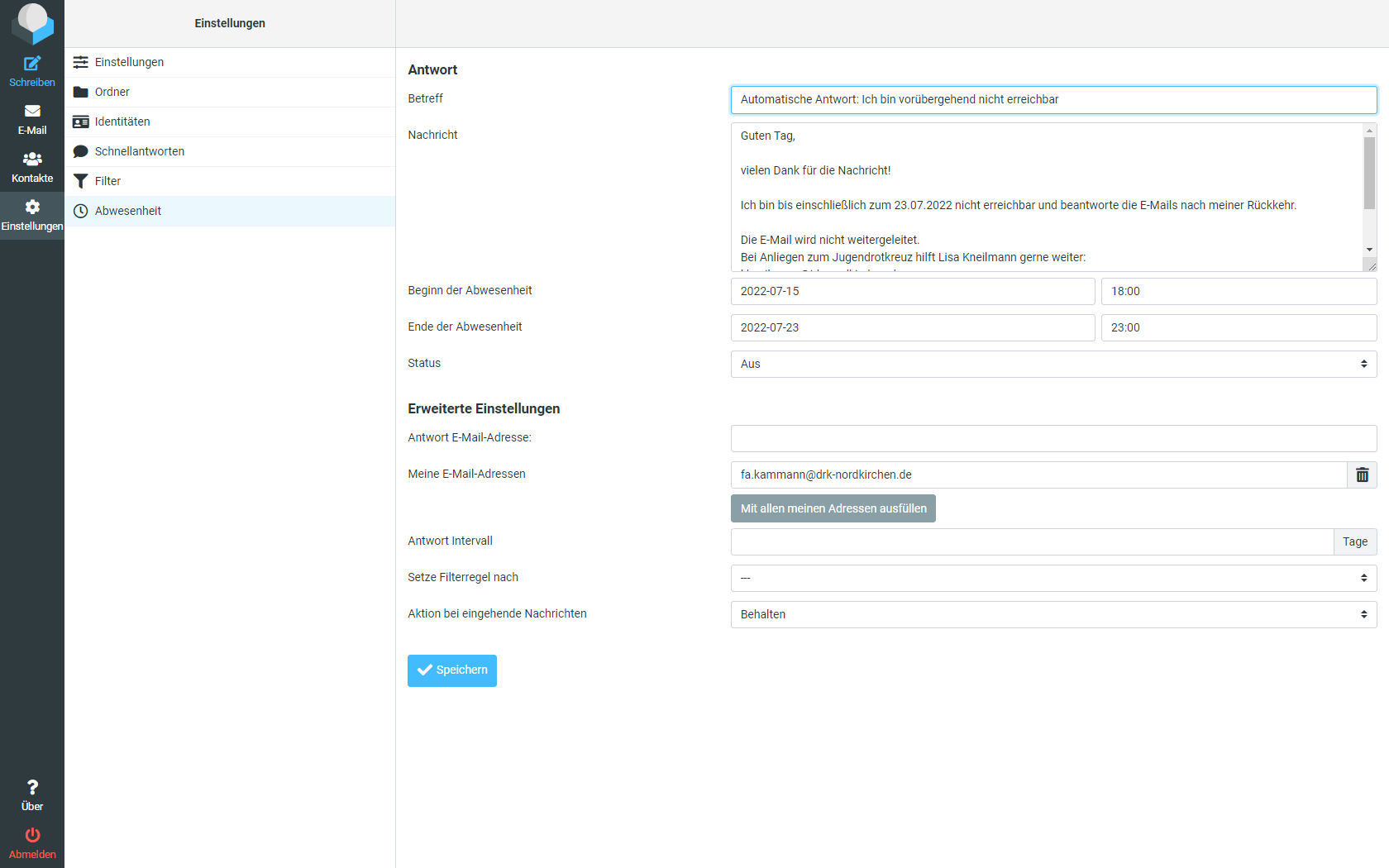Go to Schnellantworten section

tap(140, 151)
